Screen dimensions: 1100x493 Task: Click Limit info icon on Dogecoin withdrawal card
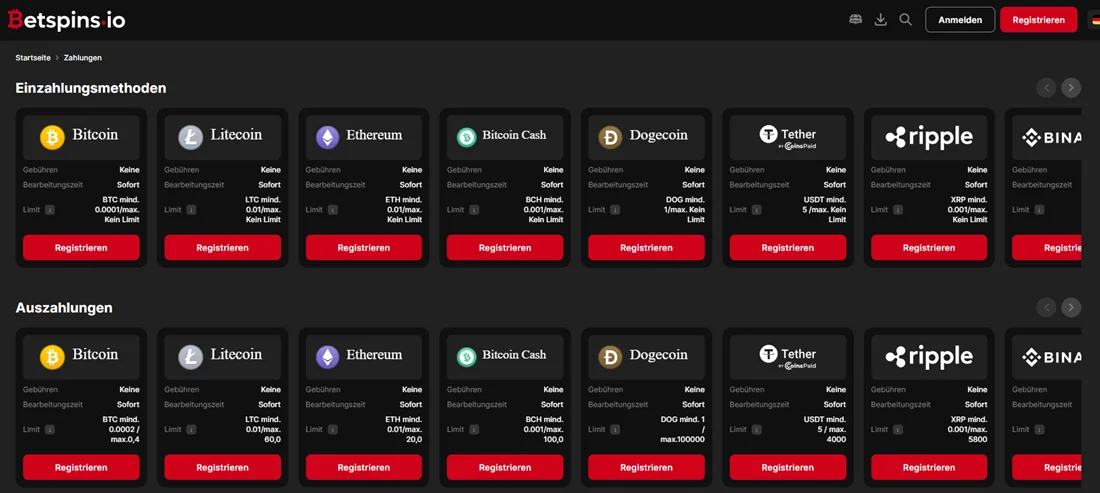615,429
